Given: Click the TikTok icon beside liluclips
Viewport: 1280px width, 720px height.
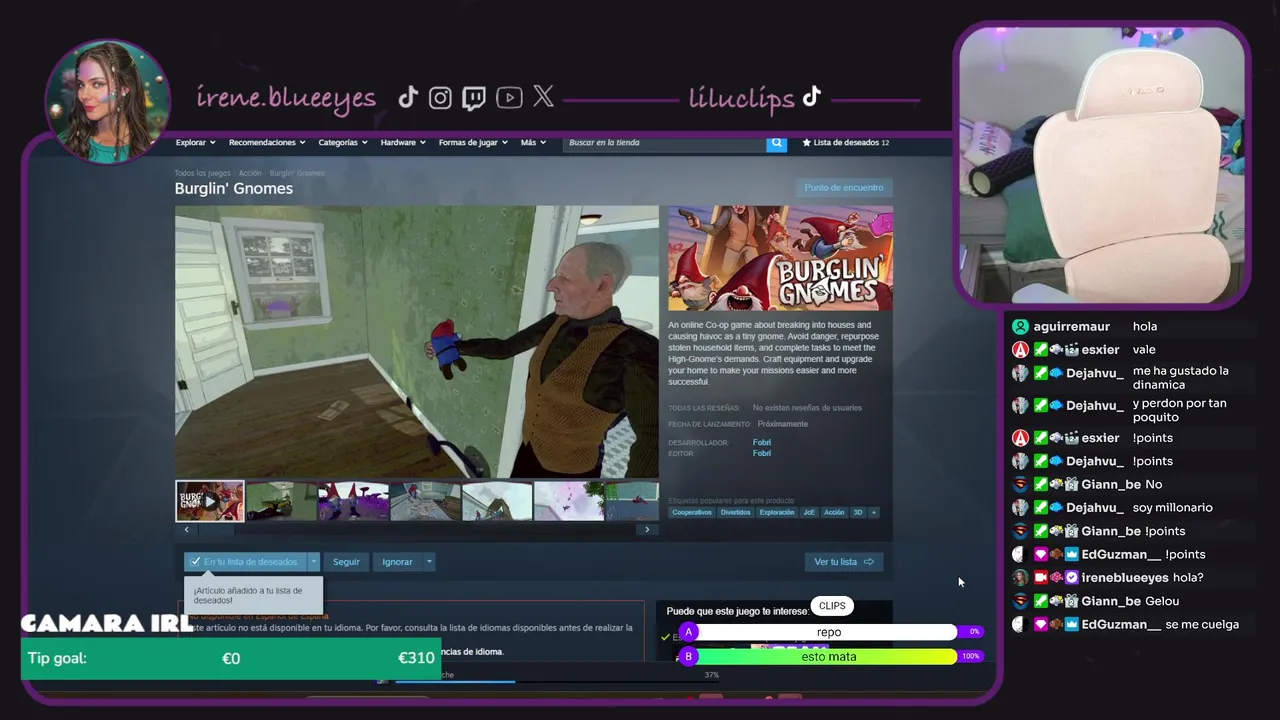Looking at the screenshot, I should tap(811, 96).
